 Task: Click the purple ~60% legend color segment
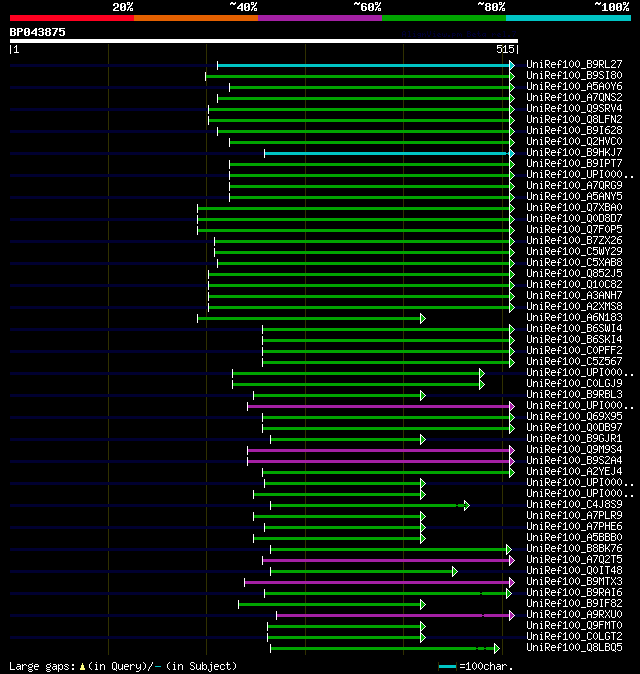point(320,18)
